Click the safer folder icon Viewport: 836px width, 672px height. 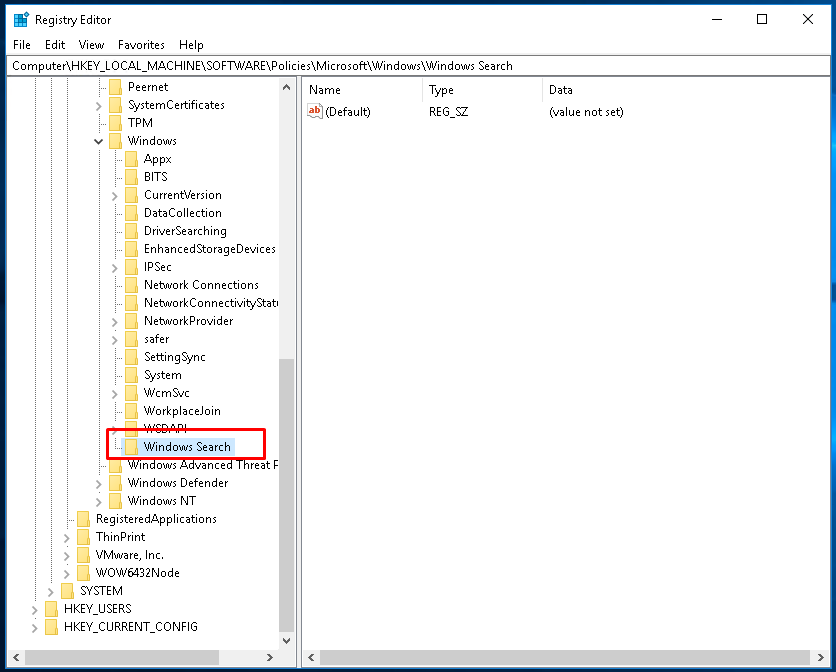(x=131, y=339)
